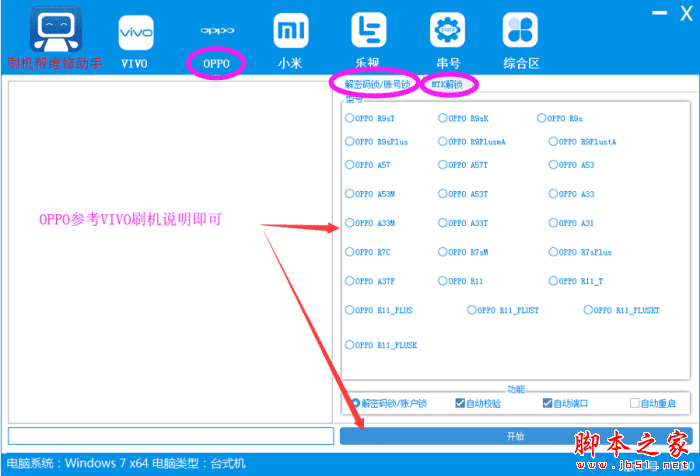Select the OPPO brand icon
Screen dimensions: 700x476
[x=217, y=31]
